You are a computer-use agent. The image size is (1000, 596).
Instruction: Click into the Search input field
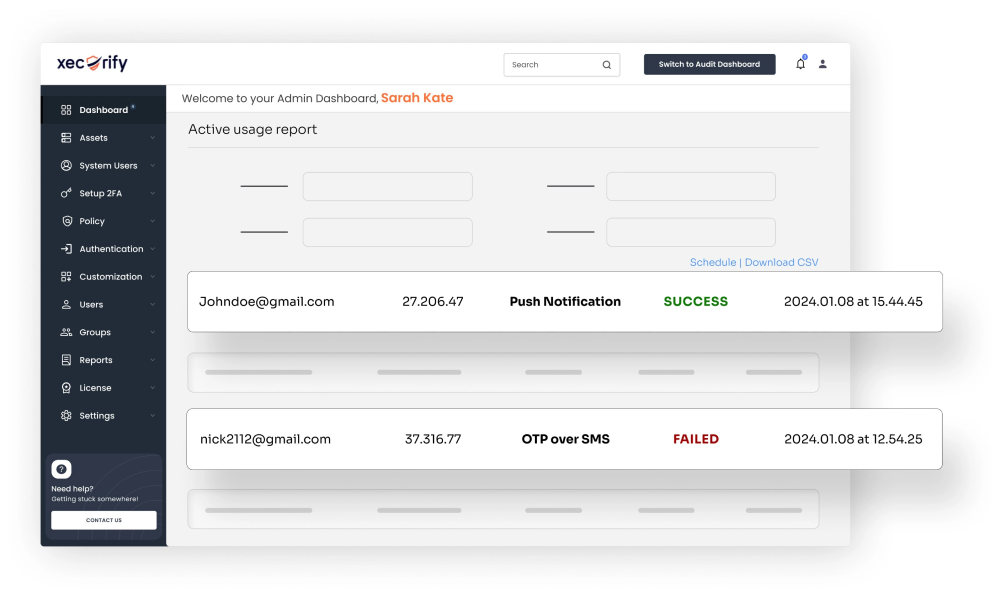pyautogui.click(x=552, y=65)
